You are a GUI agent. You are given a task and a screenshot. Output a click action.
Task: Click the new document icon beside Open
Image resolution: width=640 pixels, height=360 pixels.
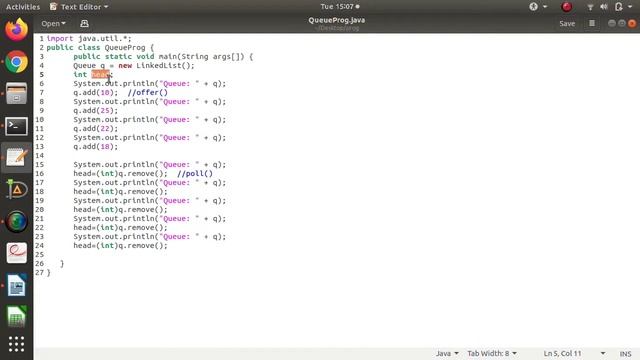point(84,24)
